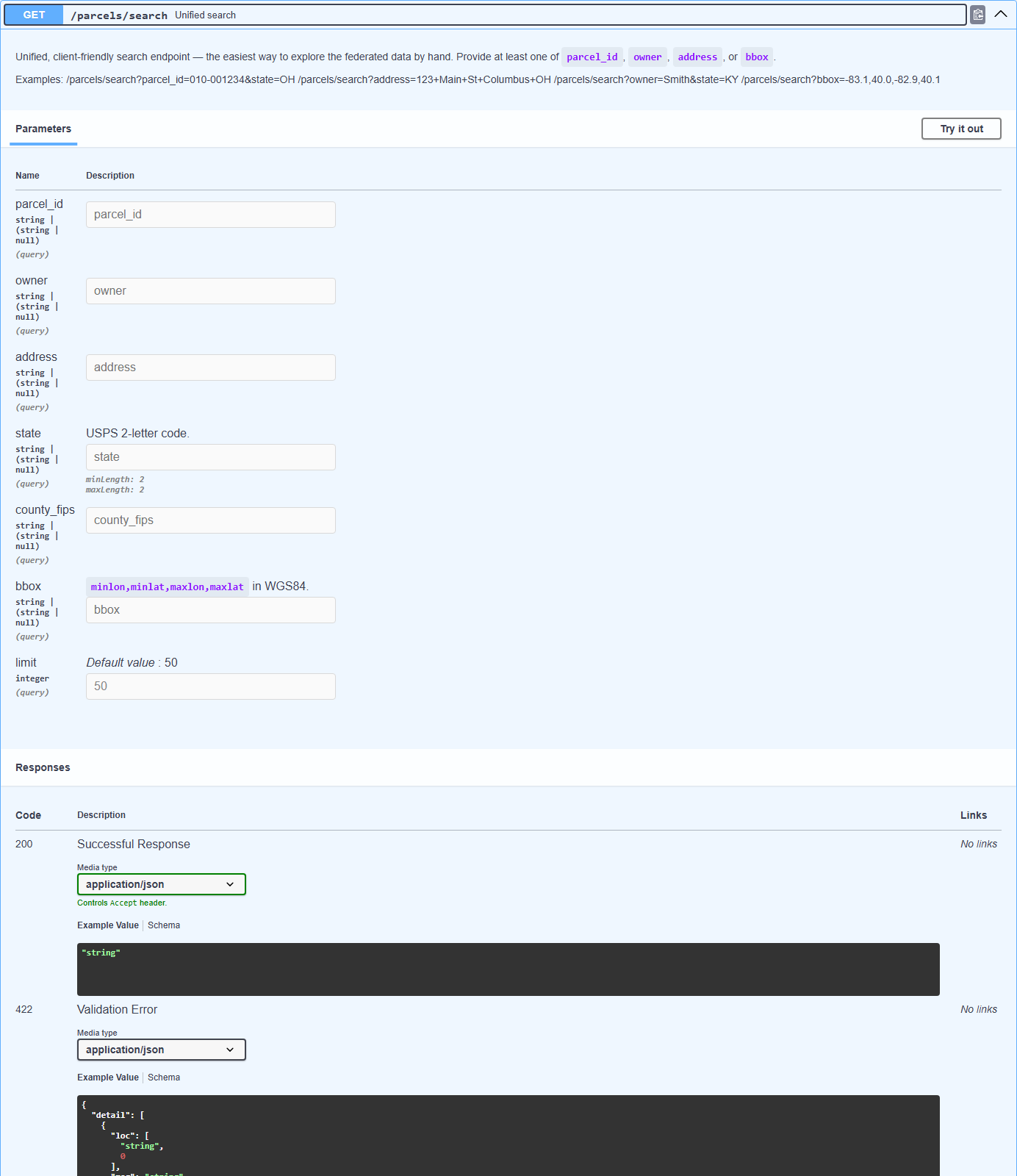Viewport: 1017px width, 1176px height.
Task: Copy the /parcels/search path to clipboard
Action: point(977,15)
